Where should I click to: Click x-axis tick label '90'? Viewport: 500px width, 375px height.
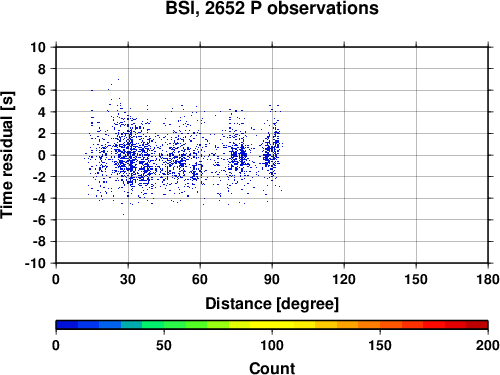click(272, 279)
